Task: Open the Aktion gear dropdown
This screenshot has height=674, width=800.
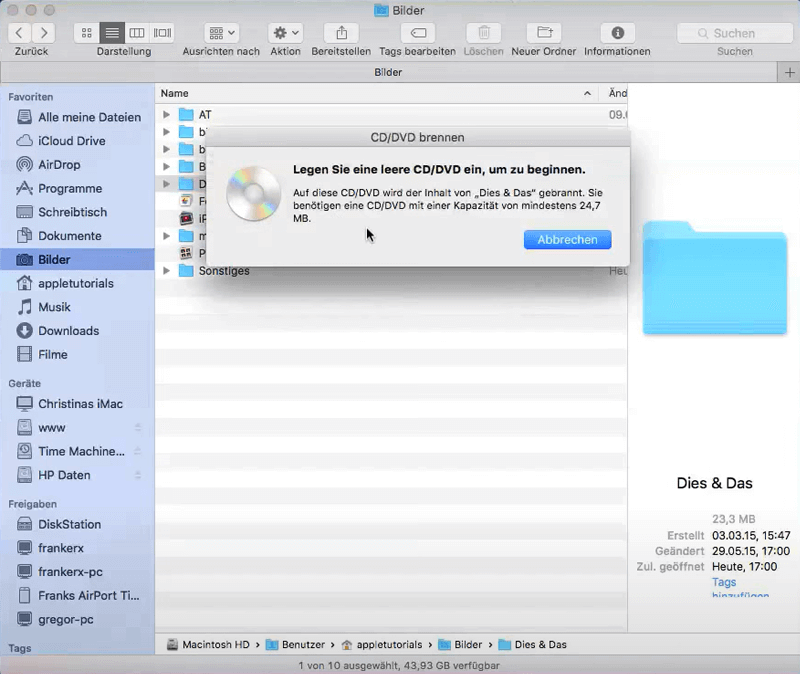Action: click(286, 33)
